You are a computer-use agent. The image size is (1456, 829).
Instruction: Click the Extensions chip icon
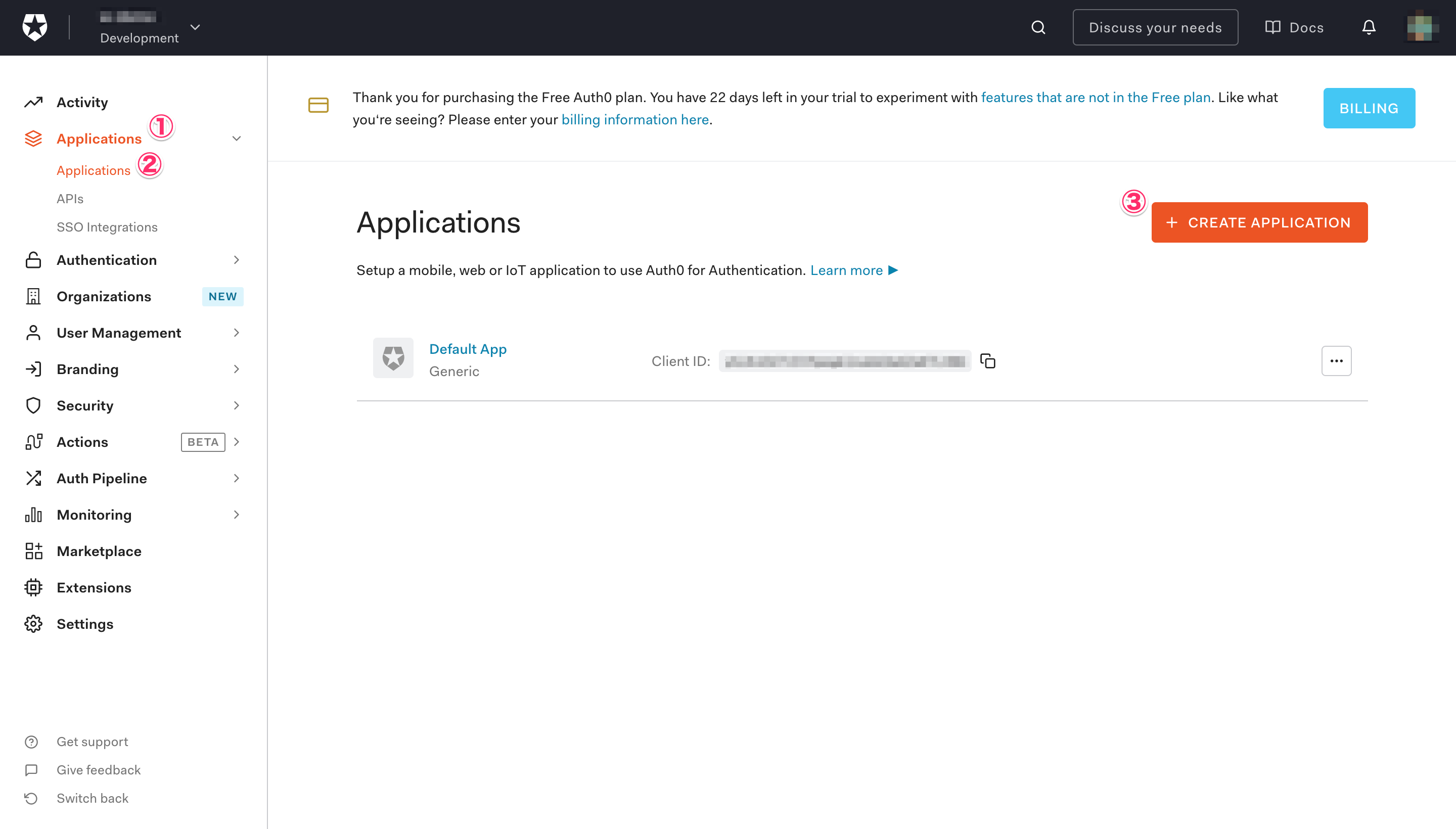[33, 587]
